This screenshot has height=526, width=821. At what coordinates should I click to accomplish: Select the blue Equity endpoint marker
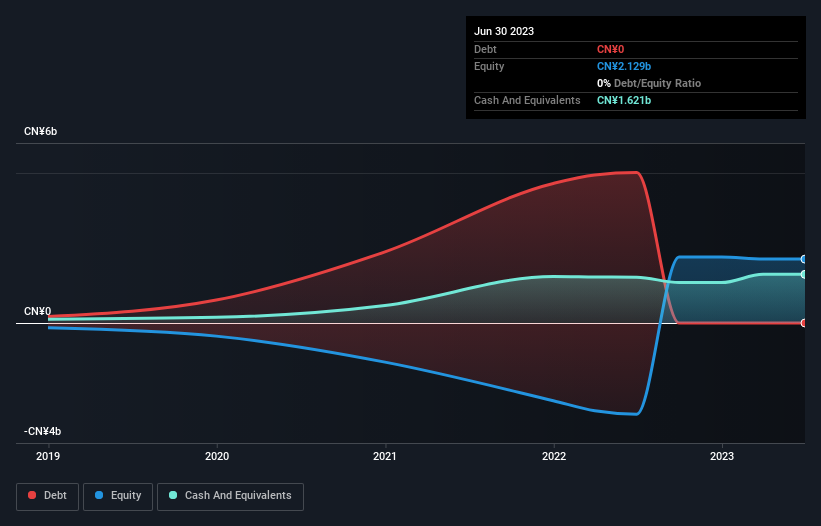[804, 259]
